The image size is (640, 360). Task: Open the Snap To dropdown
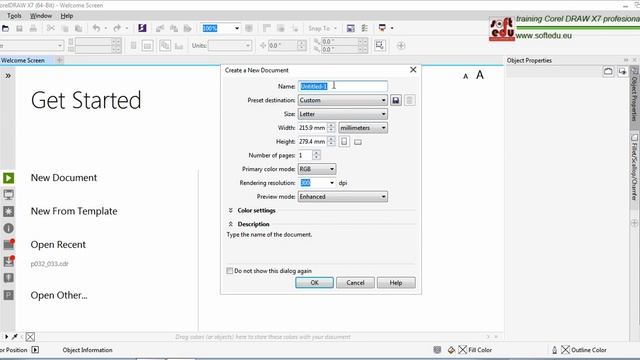point(322,28)
